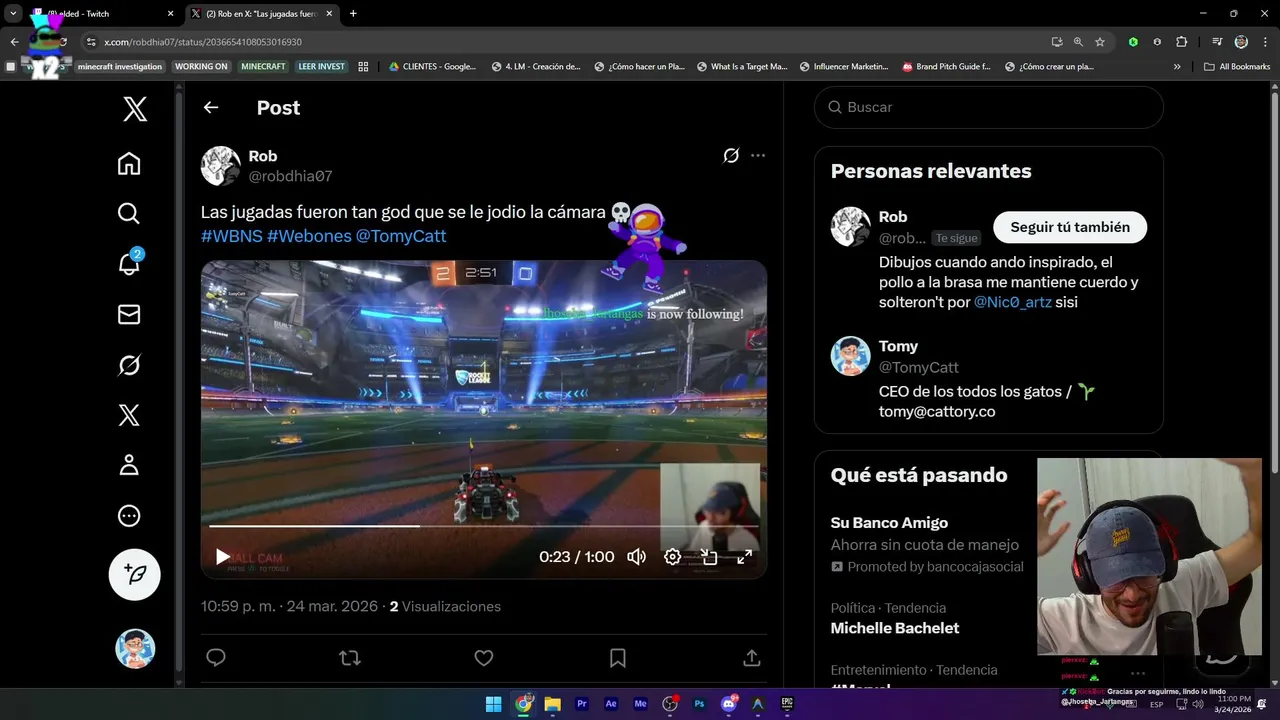
Task: Open Premium X icon in sidebar
Action: pyautogui.click(x=129, y=415)
